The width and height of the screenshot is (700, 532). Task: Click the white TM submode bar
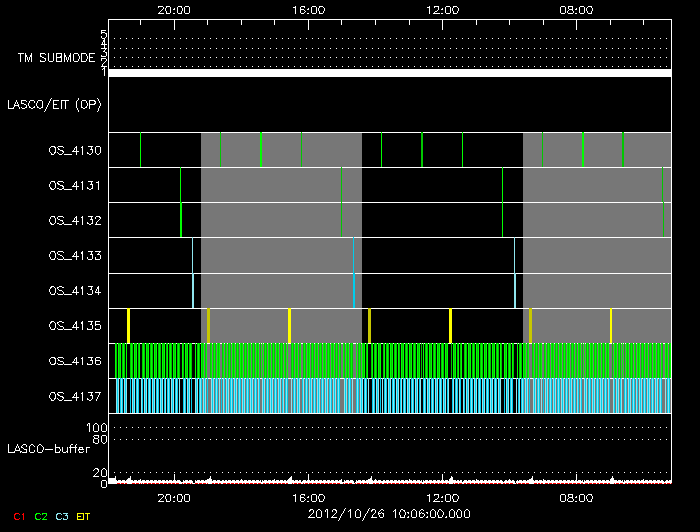(389, 73)
